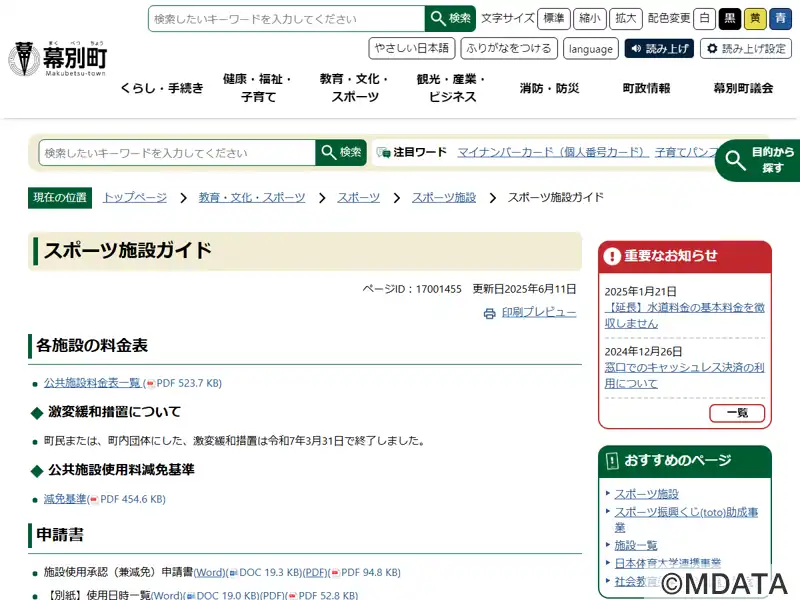Click the print preview printer icon
Screen dimensions: 800x600
(489, 313)
